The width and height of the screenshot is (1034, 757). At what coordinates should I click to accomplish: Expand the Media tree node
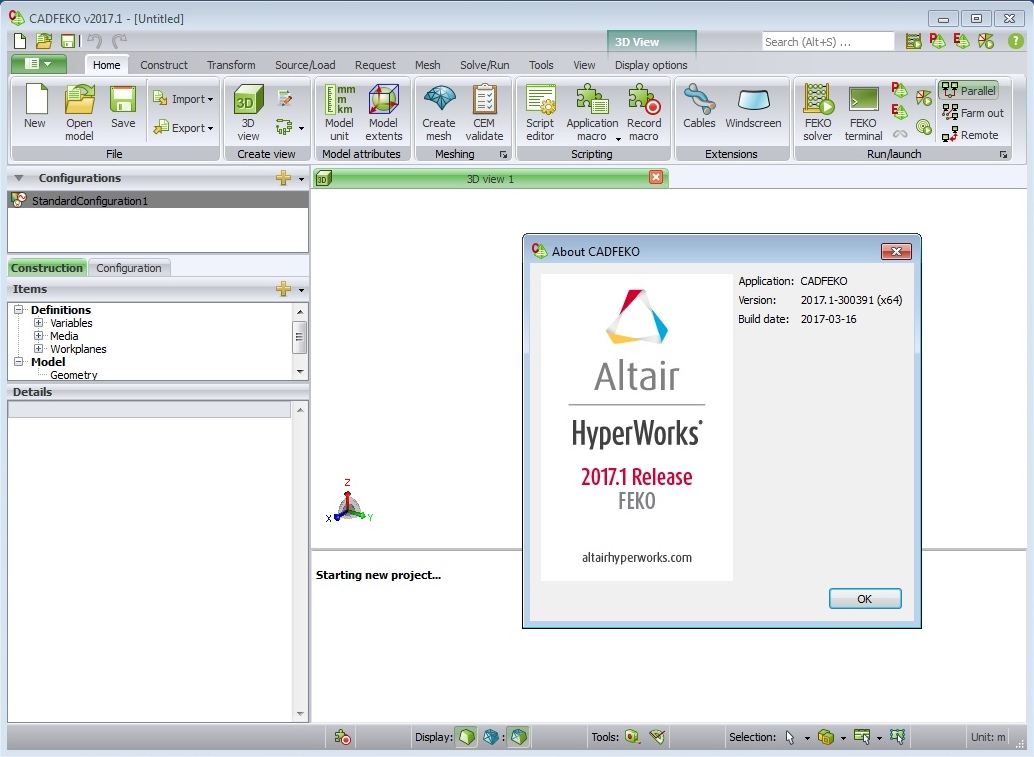38,336
